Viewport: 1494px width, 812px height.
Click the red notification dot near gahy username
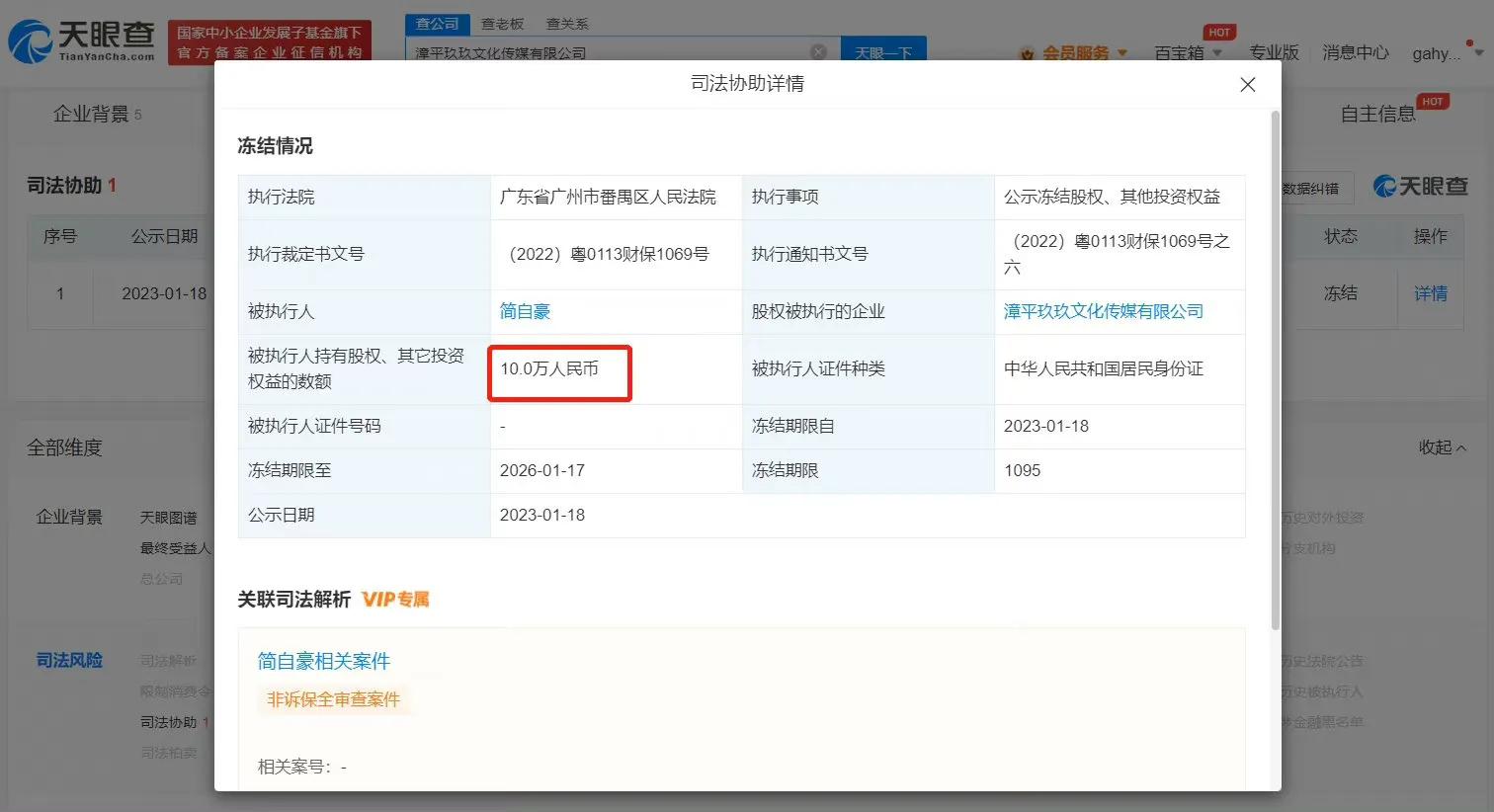tap(1472, 43)
